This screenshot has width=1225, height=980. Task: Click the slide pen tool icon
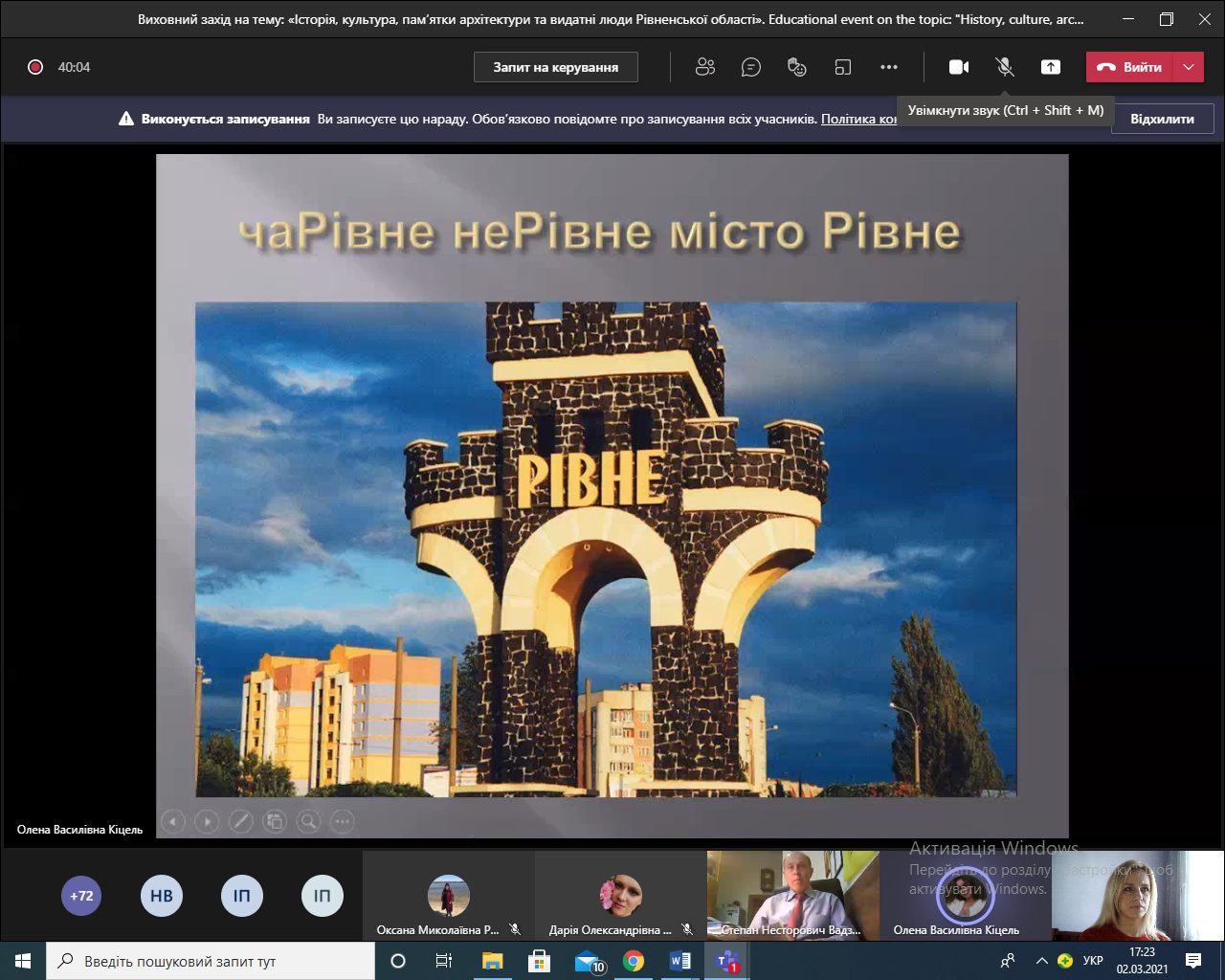(240, 821)
